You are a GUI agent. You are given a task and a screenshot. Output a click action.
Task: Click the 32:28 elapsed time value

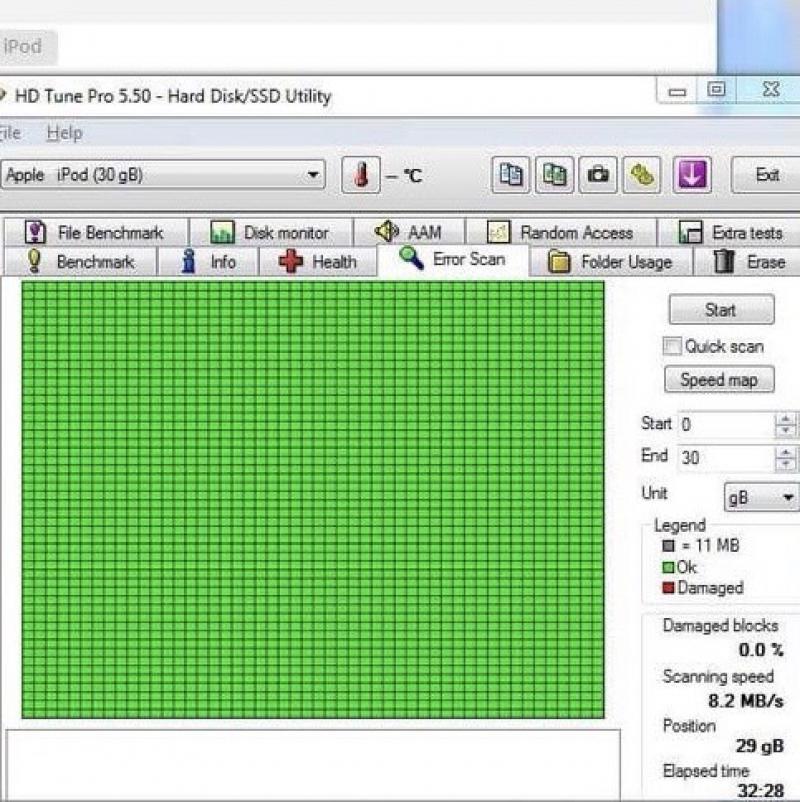point(761,791)
